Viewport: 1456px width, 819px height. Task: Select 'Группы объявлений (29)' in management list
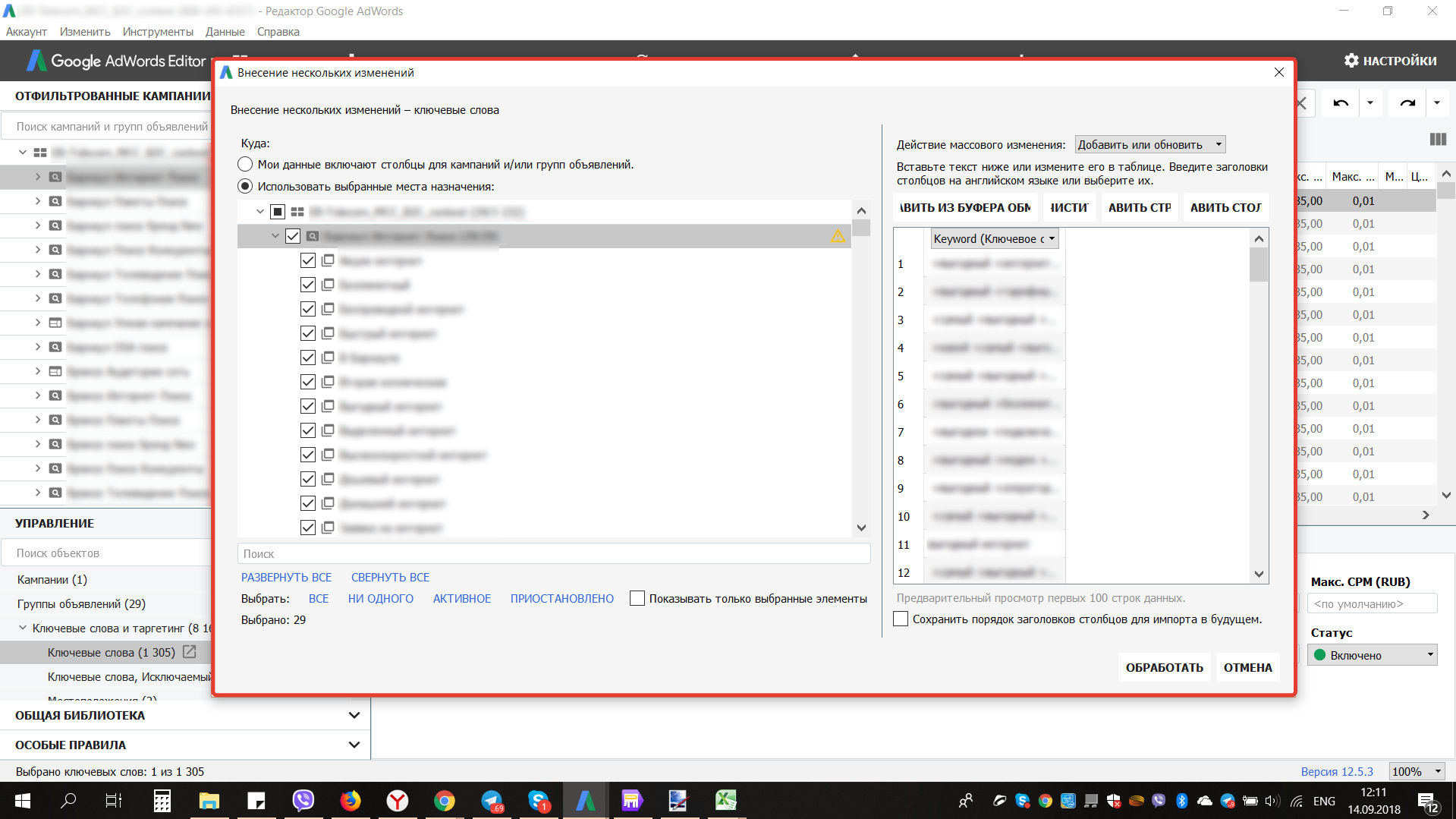[x=81, y=603]
